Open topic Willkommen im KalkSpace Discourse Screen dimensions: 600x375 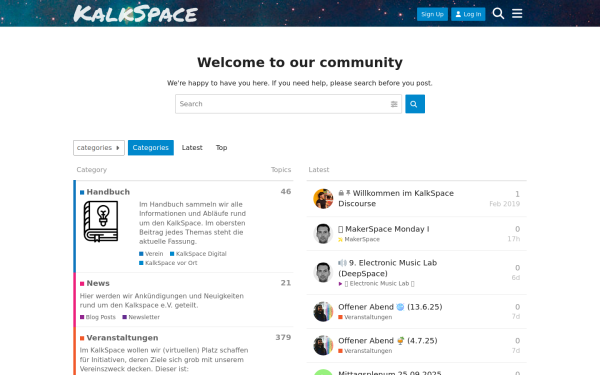pos(396,199)
